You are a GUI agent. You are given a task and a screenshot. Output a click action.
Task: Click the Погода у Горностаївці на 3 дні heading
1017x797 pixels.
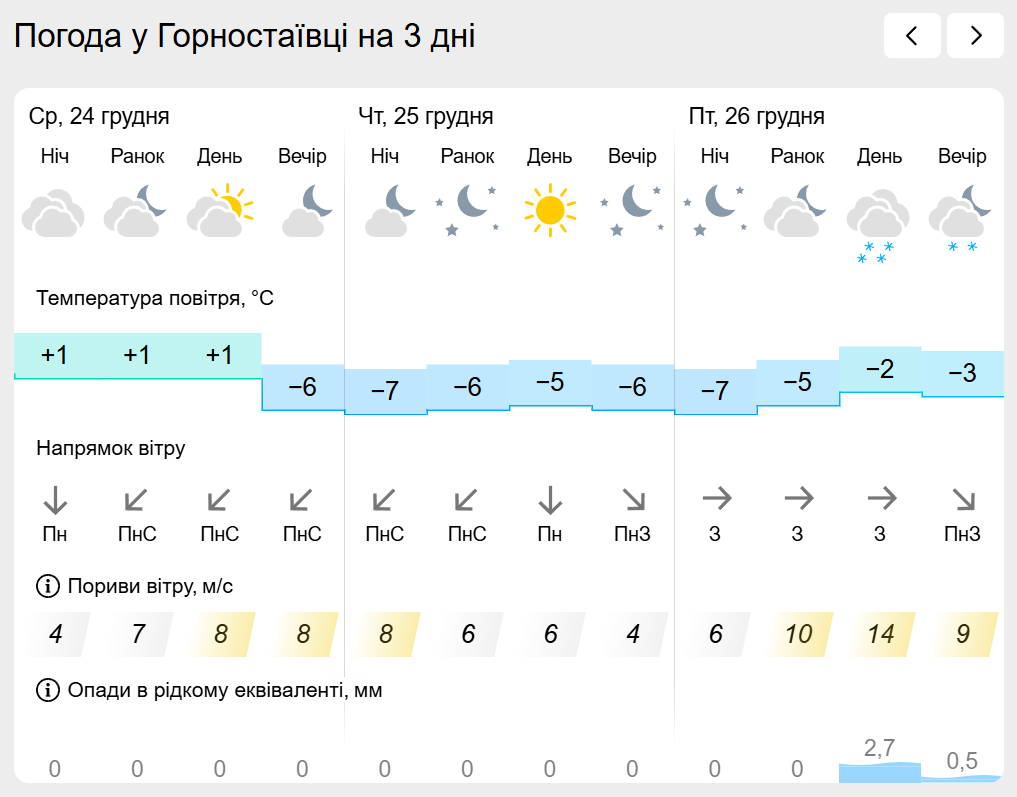pyautogui.click(x=245, y=37)
